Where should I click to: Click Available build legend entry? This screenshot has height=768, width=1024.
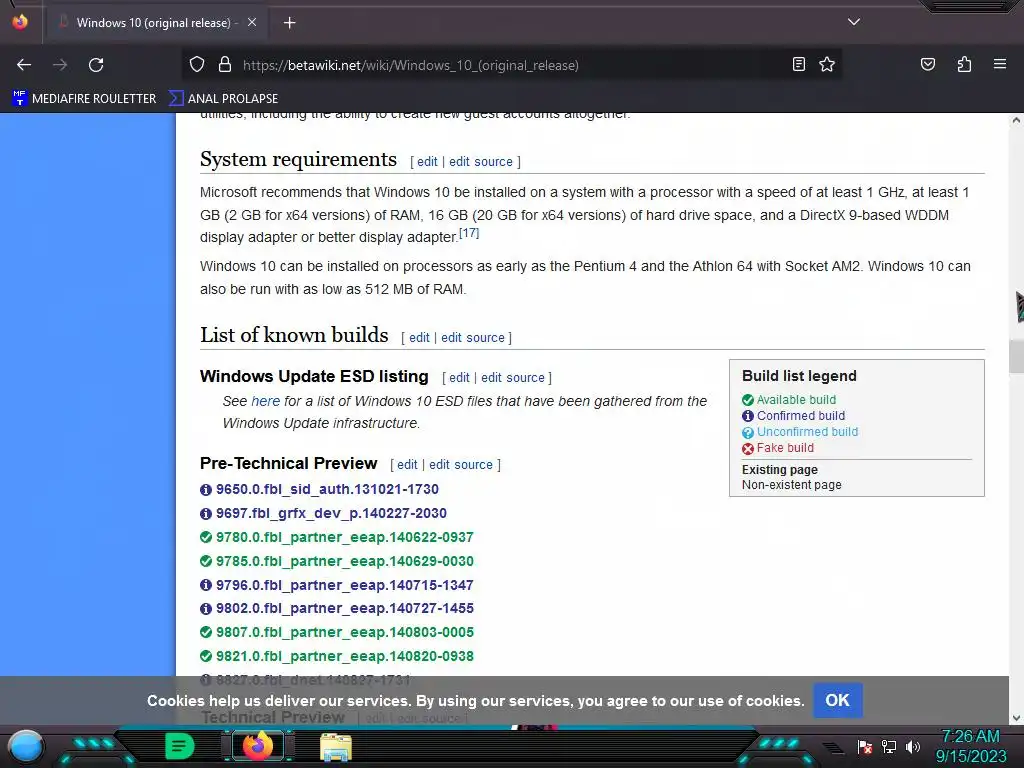(796, 400)
